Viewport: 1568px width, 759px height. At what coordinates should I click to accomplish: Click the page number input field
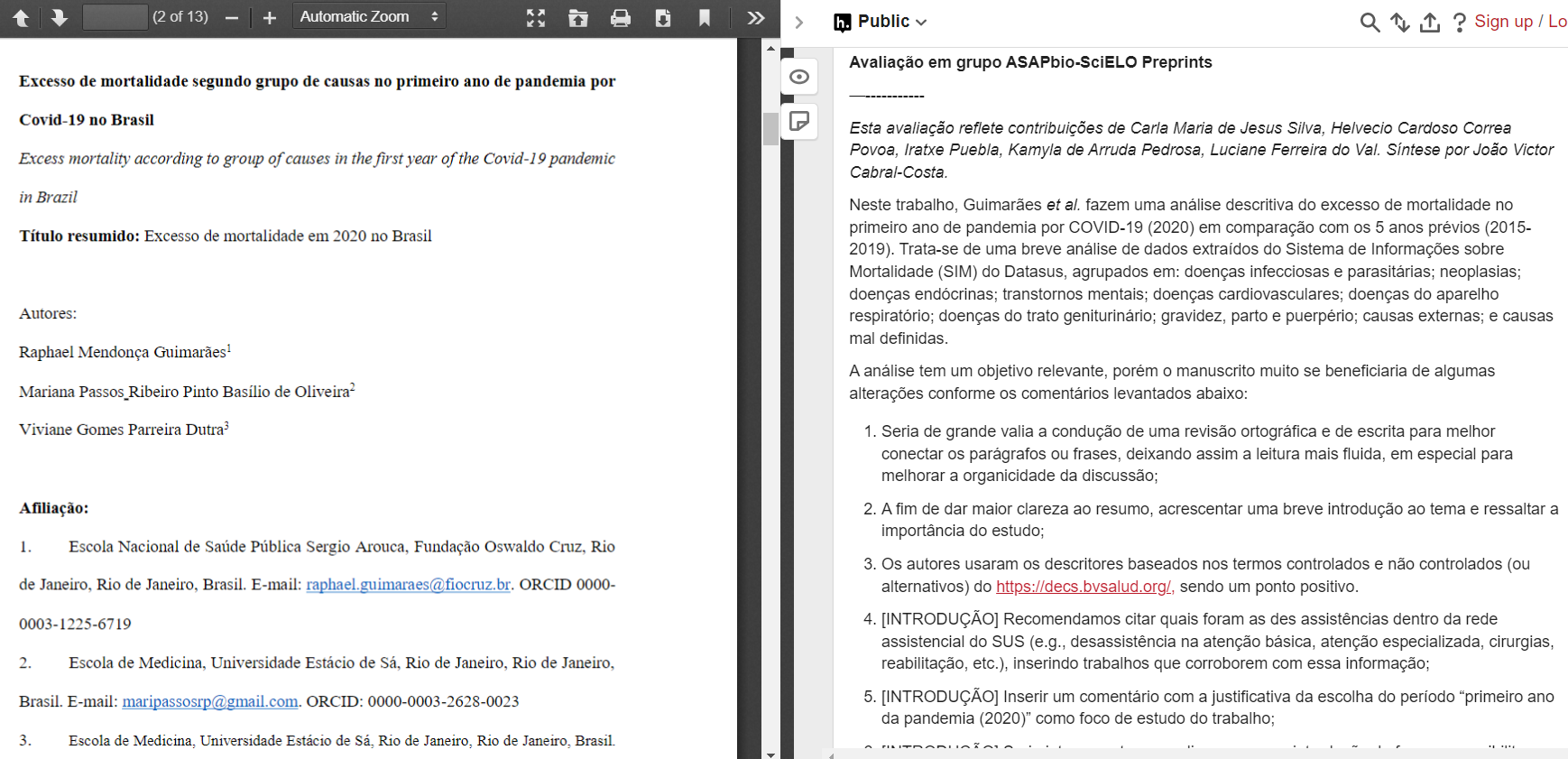(115, 17)
